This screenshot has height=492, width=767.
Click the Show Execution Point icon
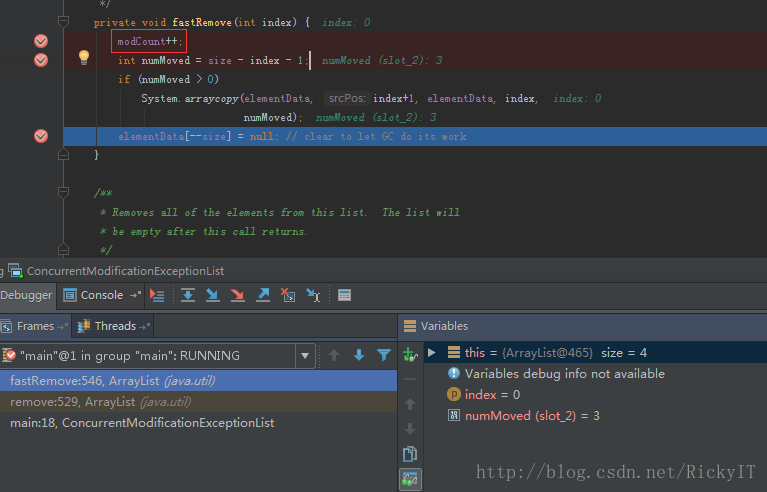coord(157,295)
